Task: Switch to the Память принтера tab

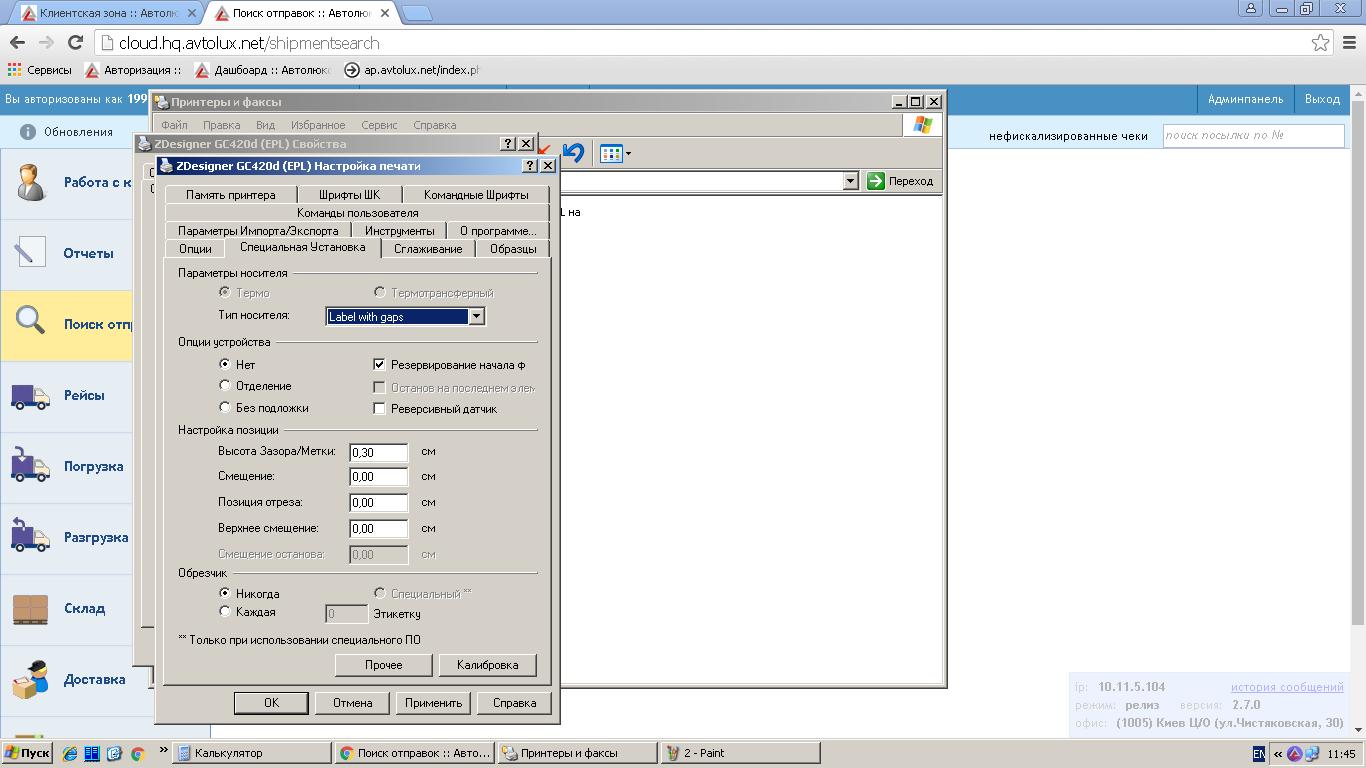Action: click(x=230, y=195)
